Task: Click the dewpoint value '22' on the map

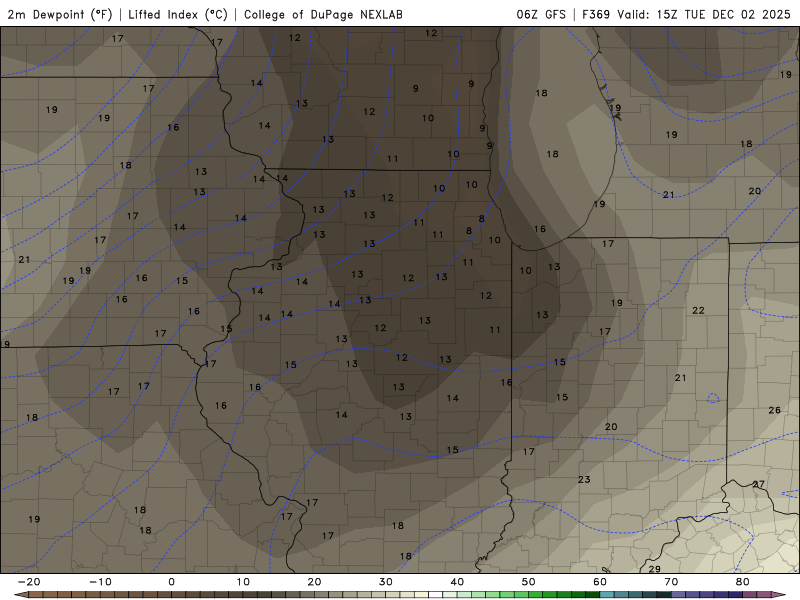Action: 698,310
